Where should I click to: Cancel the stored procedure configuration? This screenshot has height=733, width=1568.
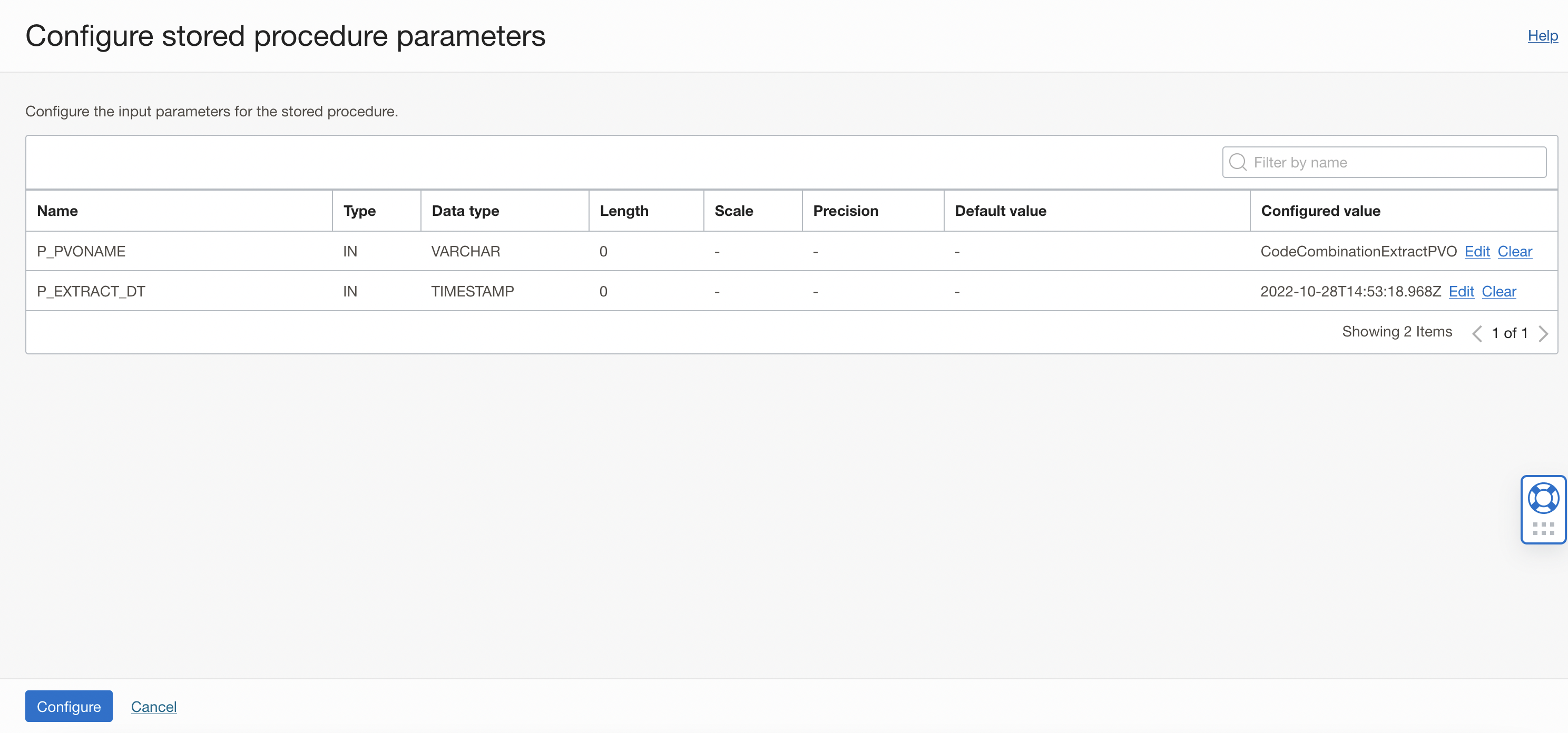[153, 706]
